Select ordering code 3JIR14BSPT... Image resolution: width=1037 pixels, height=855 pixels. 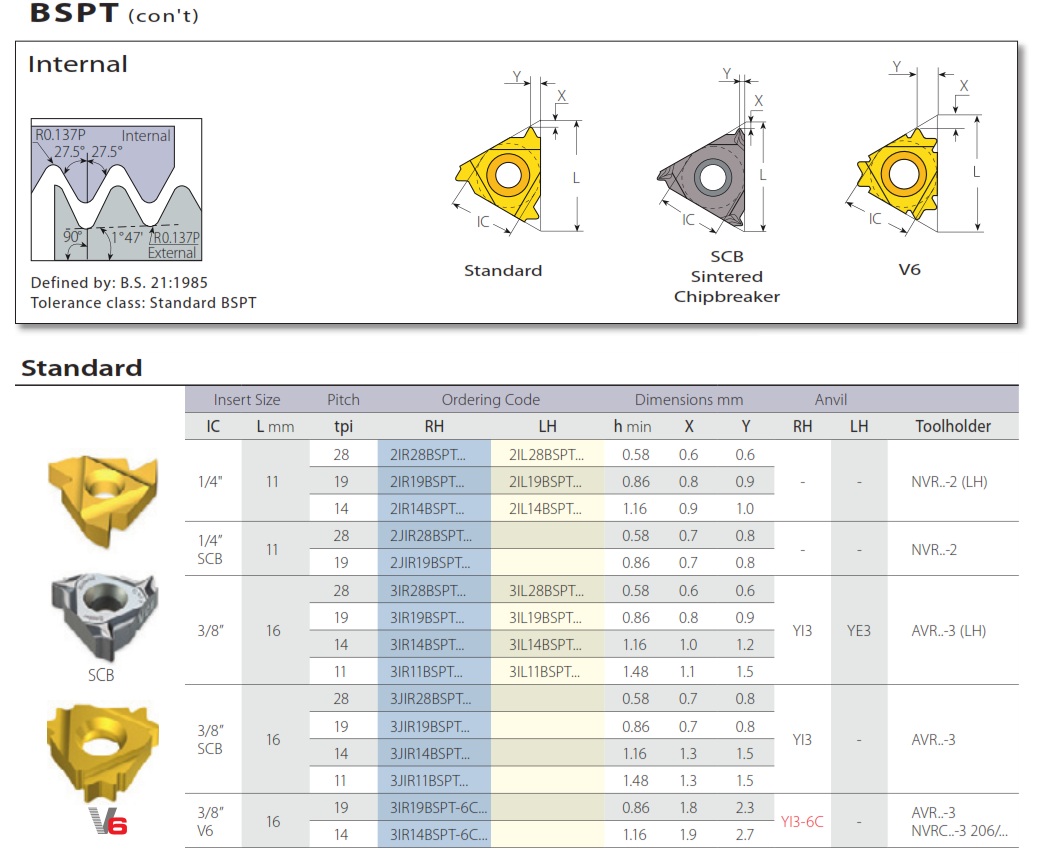click(430, 754)
